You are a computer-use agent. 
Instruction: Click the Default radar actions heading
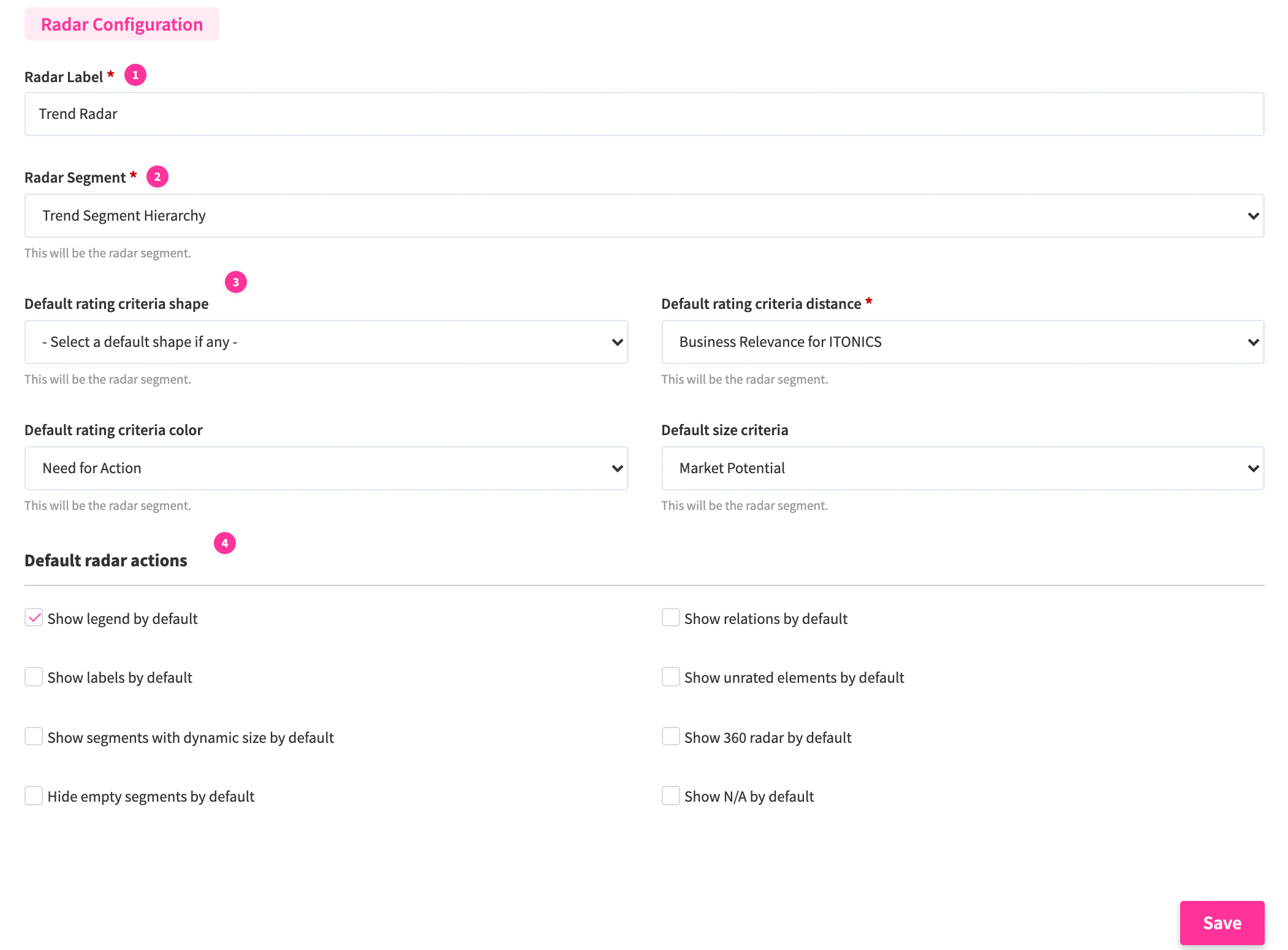106,560
